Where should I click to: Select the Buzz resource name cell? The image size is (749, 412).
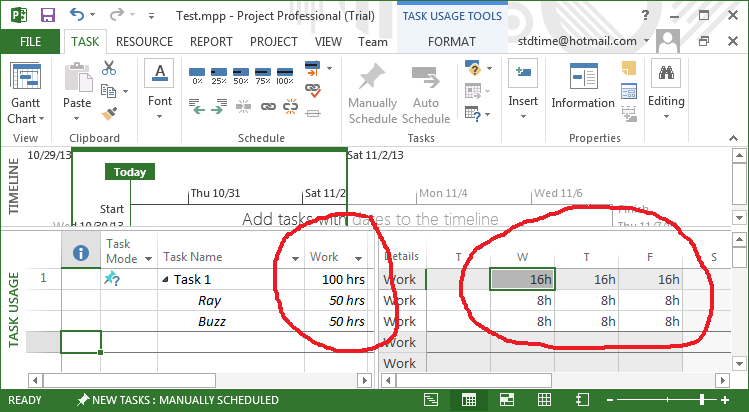pos(231,322)
